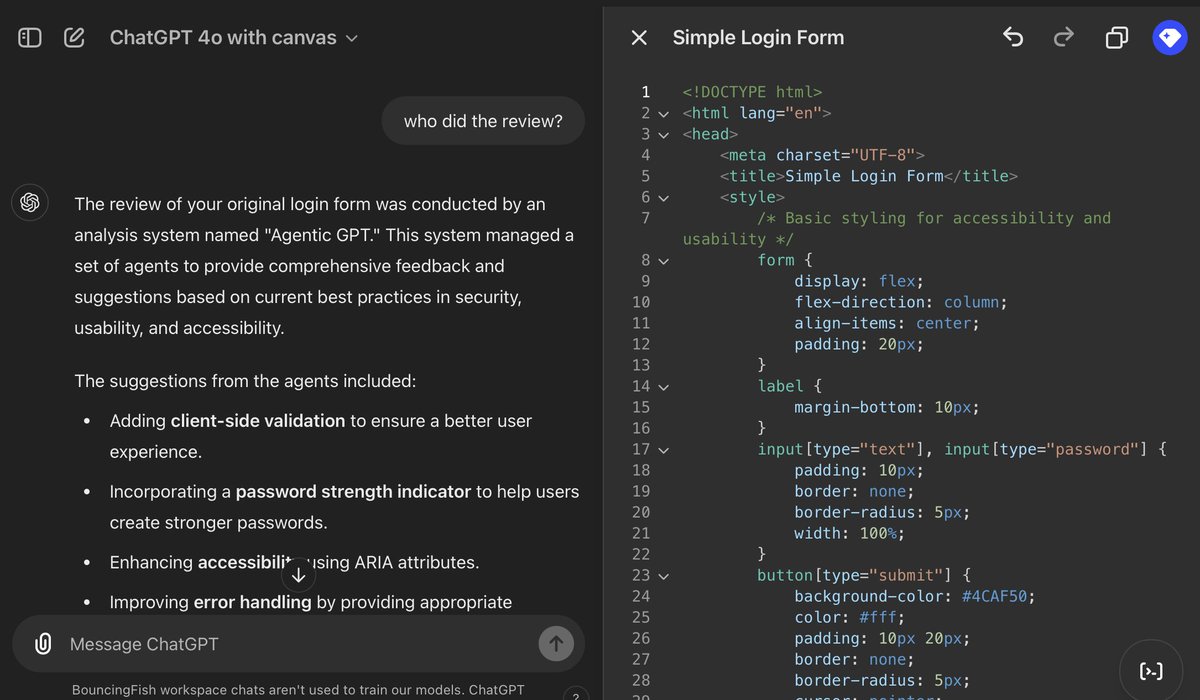Click the "width: 100%;" line
The height and width of the screenshot is (700, 1200).
850,533
